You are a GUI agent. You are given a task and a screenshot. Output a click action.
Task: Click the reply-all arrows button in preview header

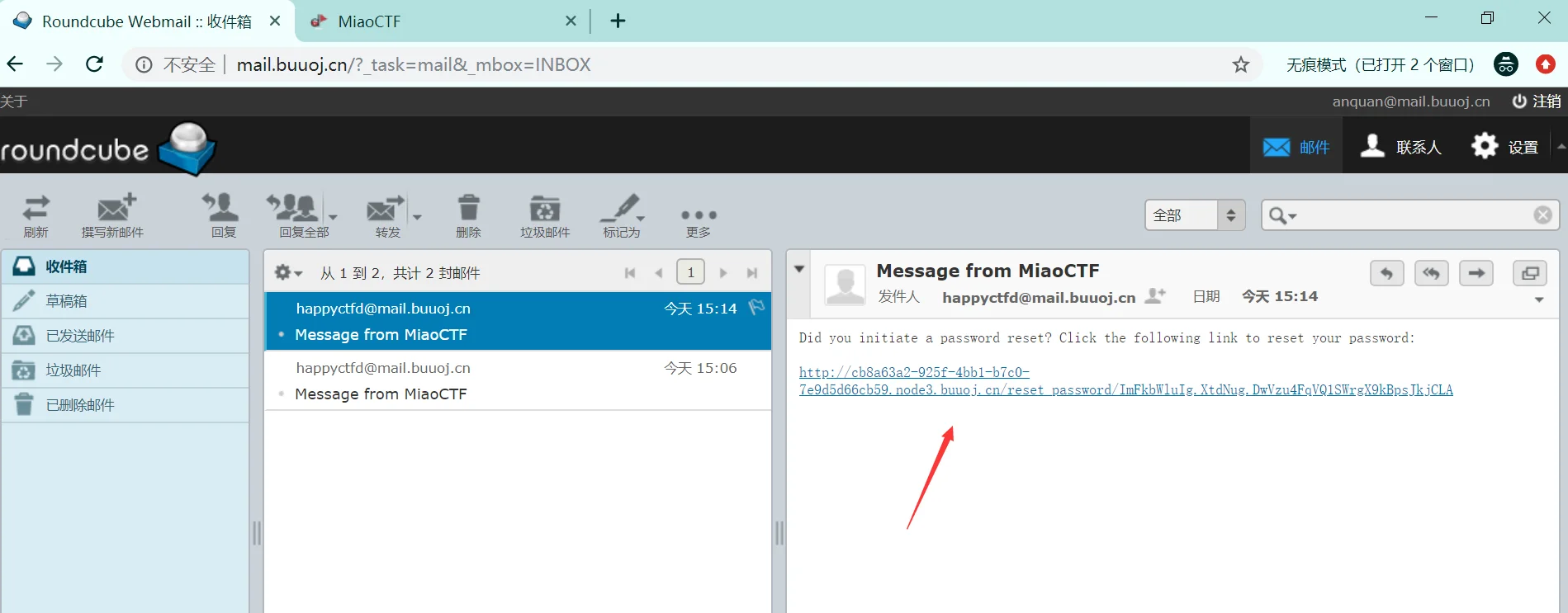(x=1431, y=273)
